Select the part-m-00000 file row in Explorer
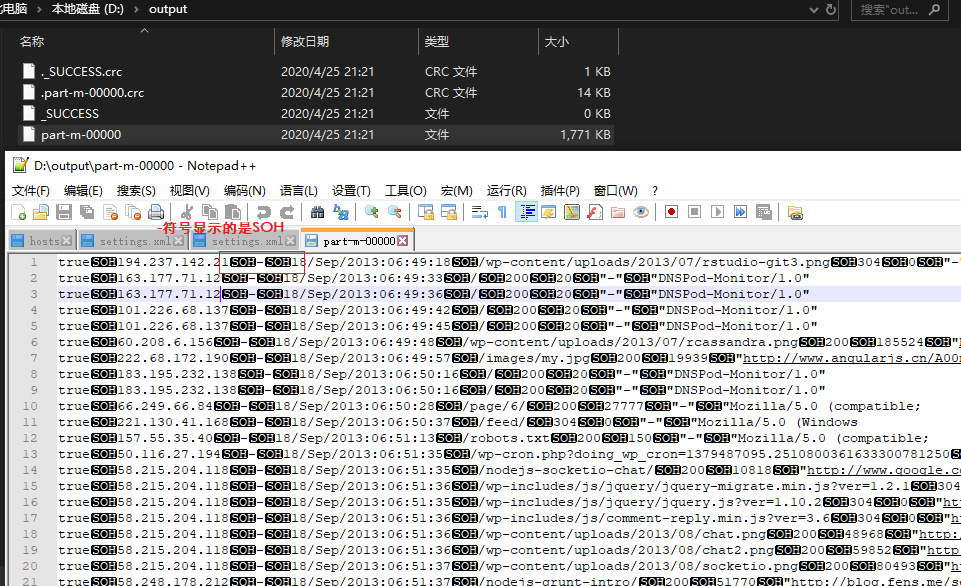The height and width of the screenshot is (586, 961). [x=316, y=134]
